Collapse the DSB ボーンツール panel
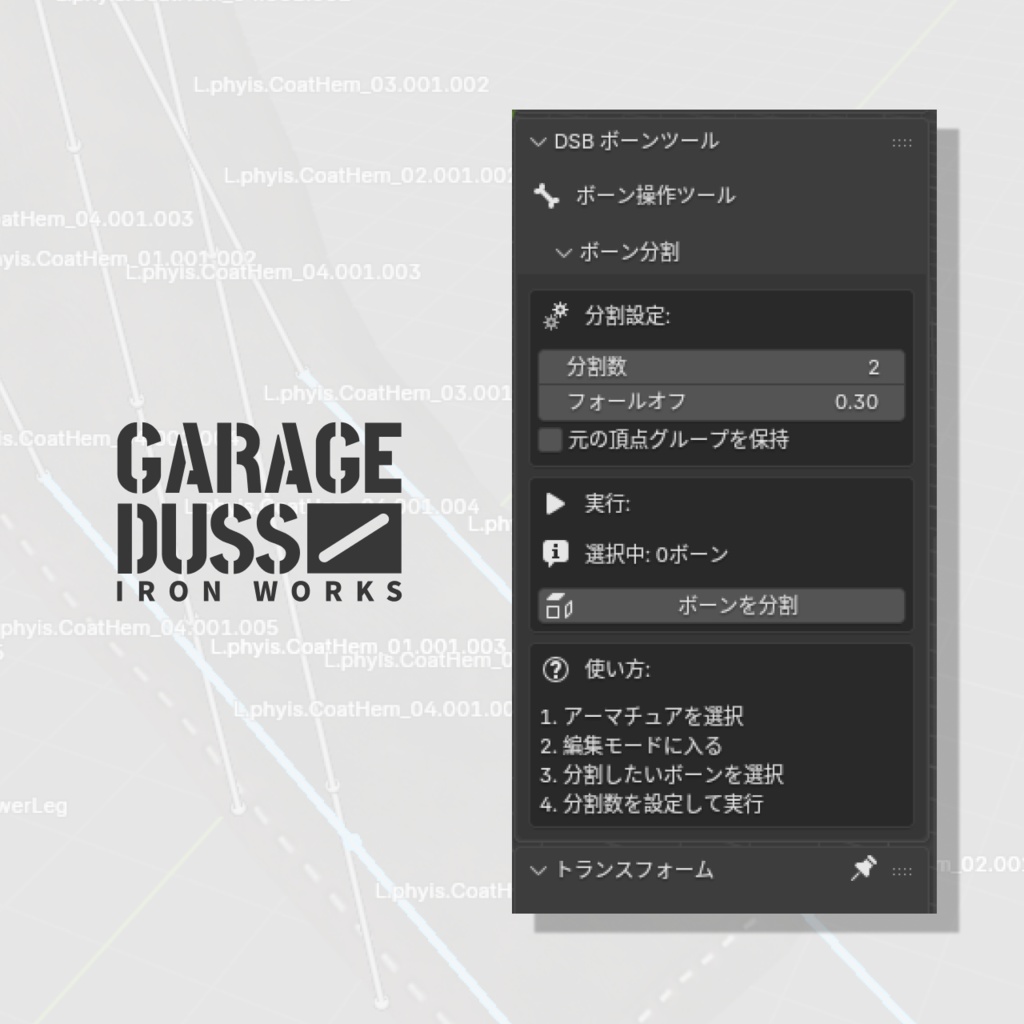1024x1024 pixels. click(537, 142)
